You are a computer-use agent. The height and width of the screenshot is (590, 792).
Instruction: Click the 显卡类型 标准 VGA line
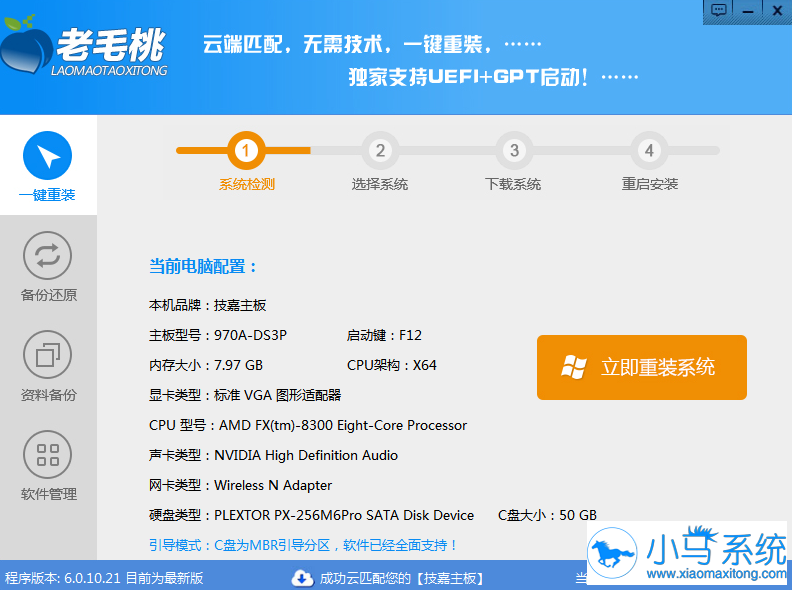(x=245, y=395)
